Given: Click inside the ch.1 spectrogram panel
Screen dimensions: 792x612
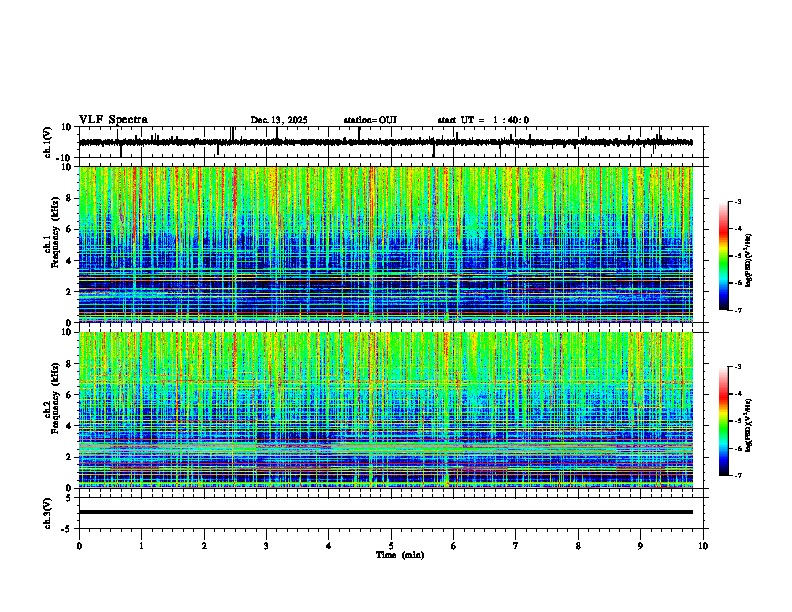Looking at the screenshot, I should pyautogui.click(x=385, y=244).
